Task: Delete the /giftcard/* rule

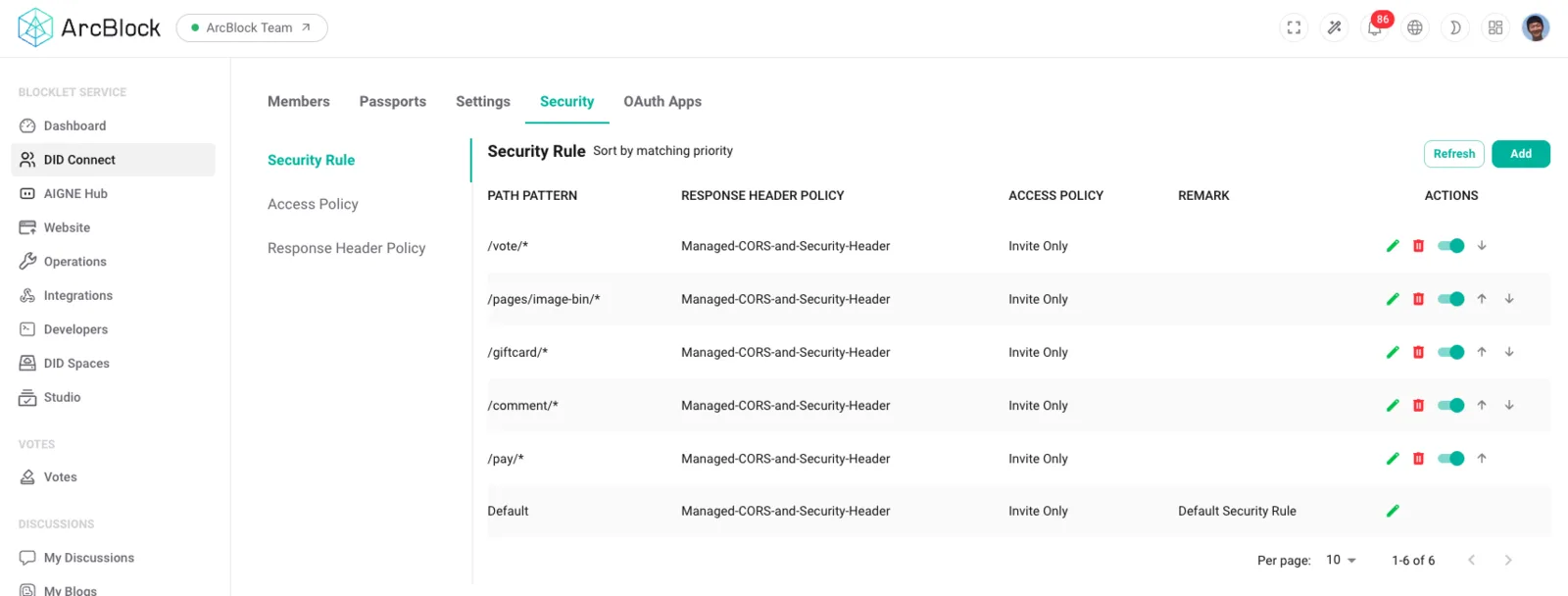Action: 1418,352
